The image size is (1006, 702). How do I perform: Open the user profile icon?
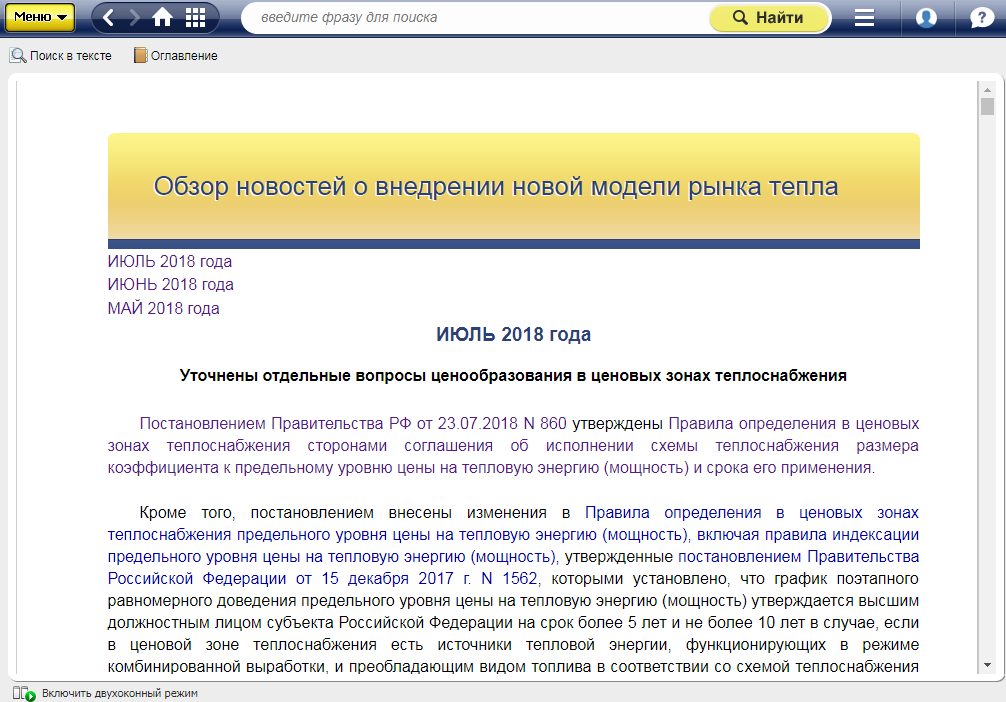click(926, 18)
